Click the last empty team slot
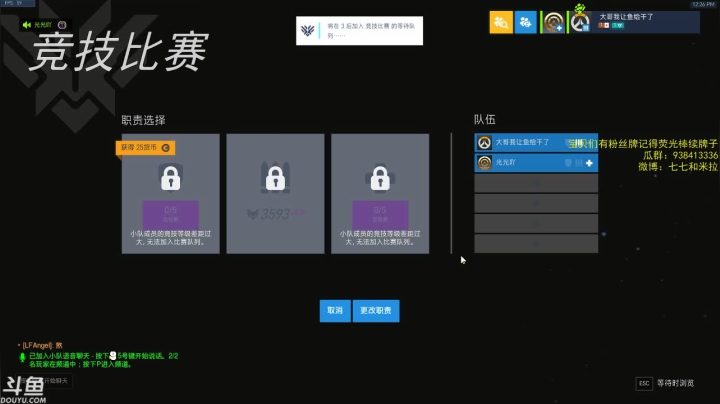This screenshot has width=720, height=404. tap(536, 244)
